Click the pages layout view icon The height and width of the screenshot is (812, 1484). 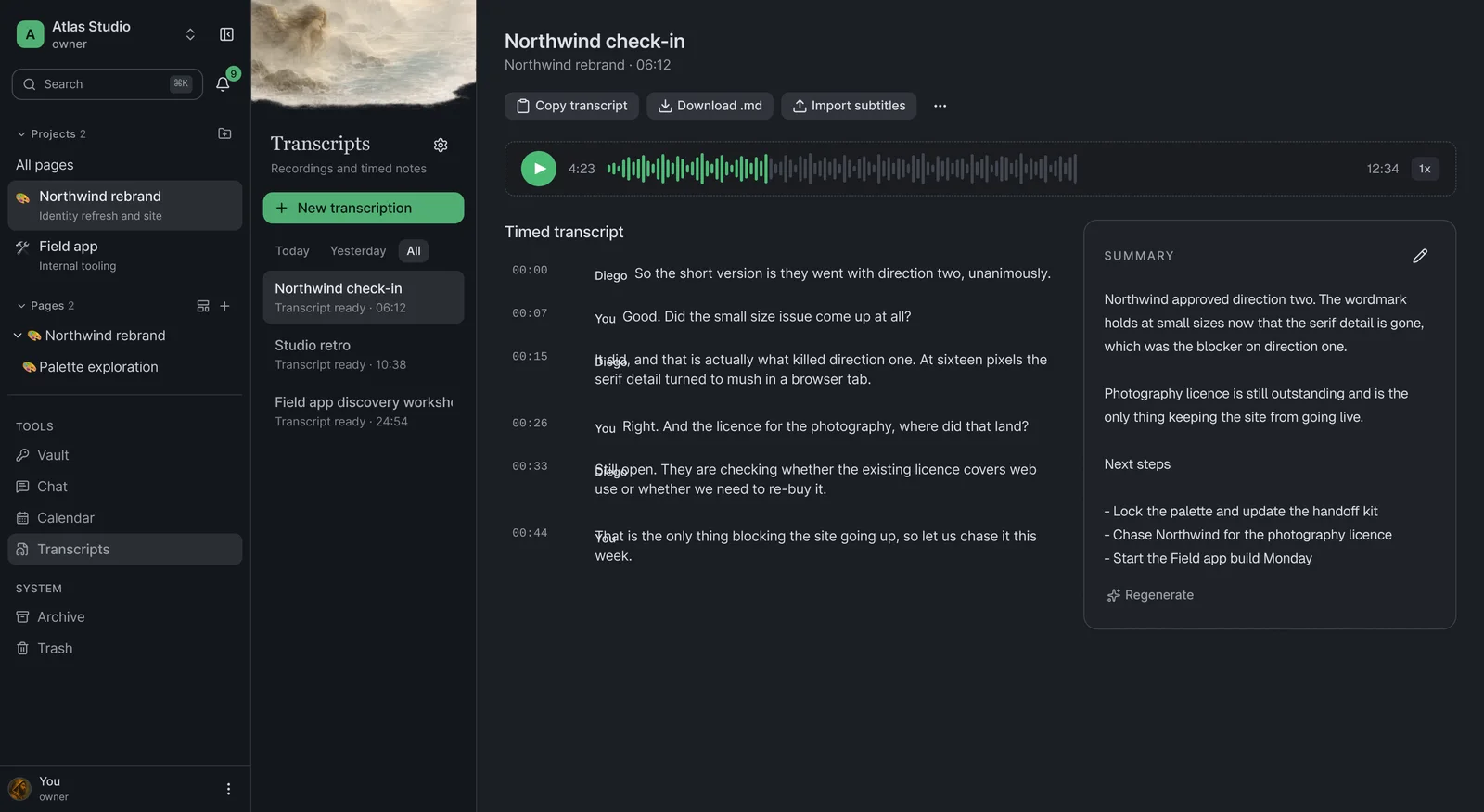(203, 306)
